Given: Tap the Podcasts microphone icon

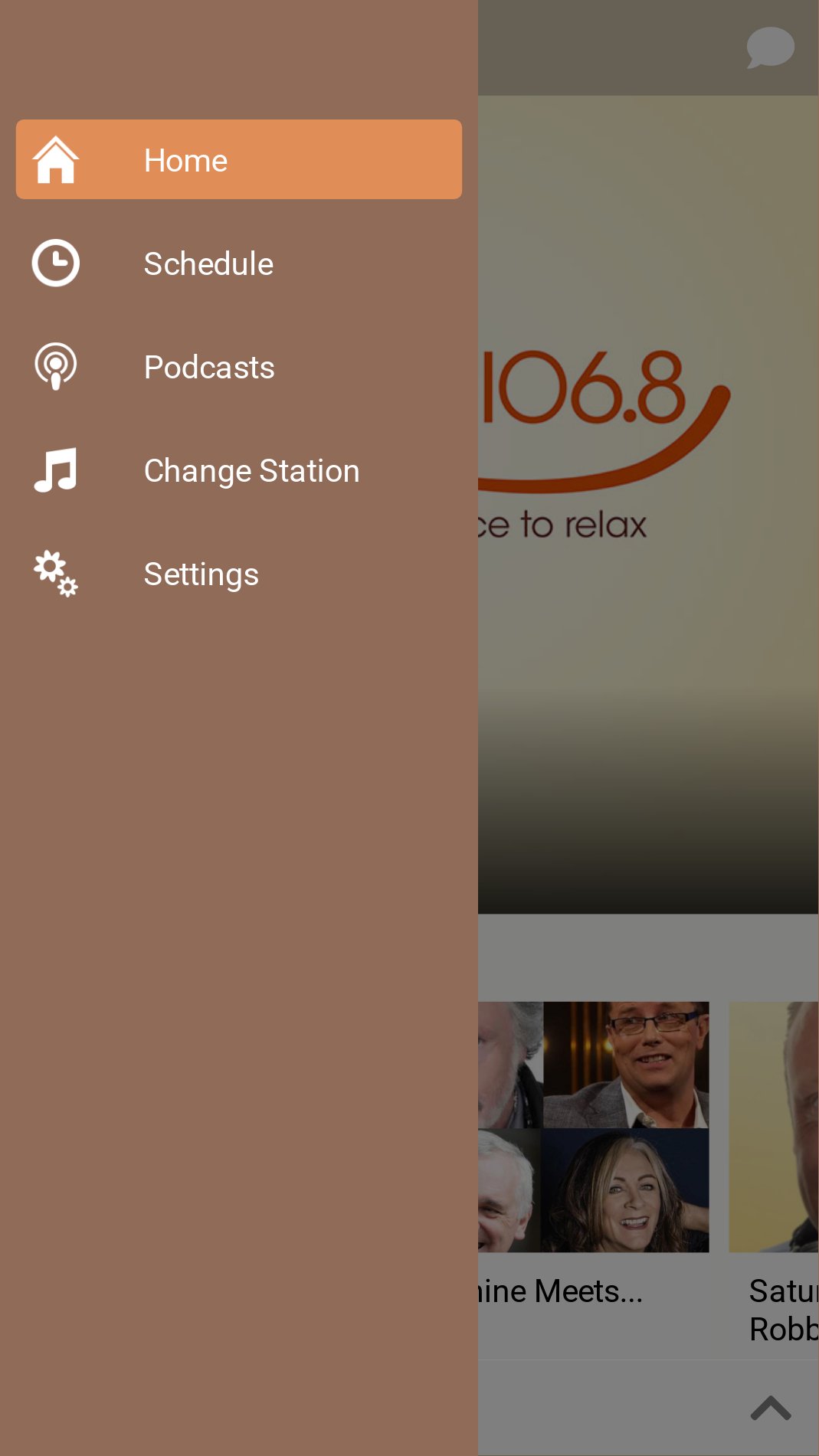Looking at the screenshot, I should pos(56,366).
